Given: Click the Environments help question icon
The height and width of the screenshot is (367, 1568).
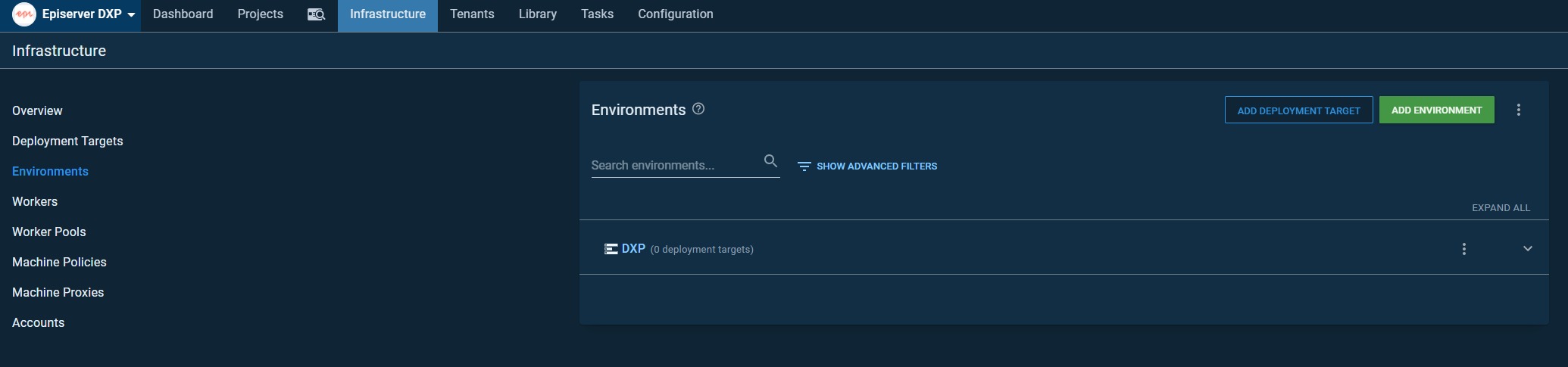Looking at the screenshot, I should tap(698, 109).
